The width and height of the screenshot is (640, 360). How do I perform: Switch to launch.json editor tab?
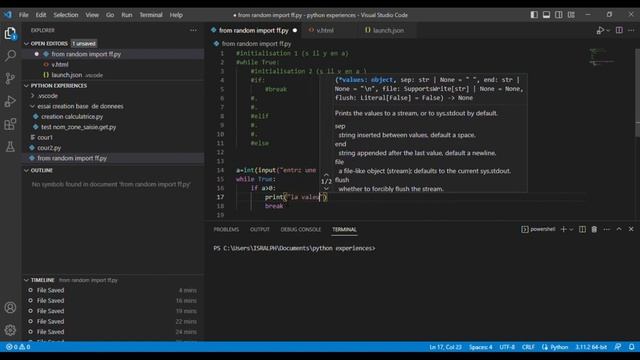(x=388, y=30)
